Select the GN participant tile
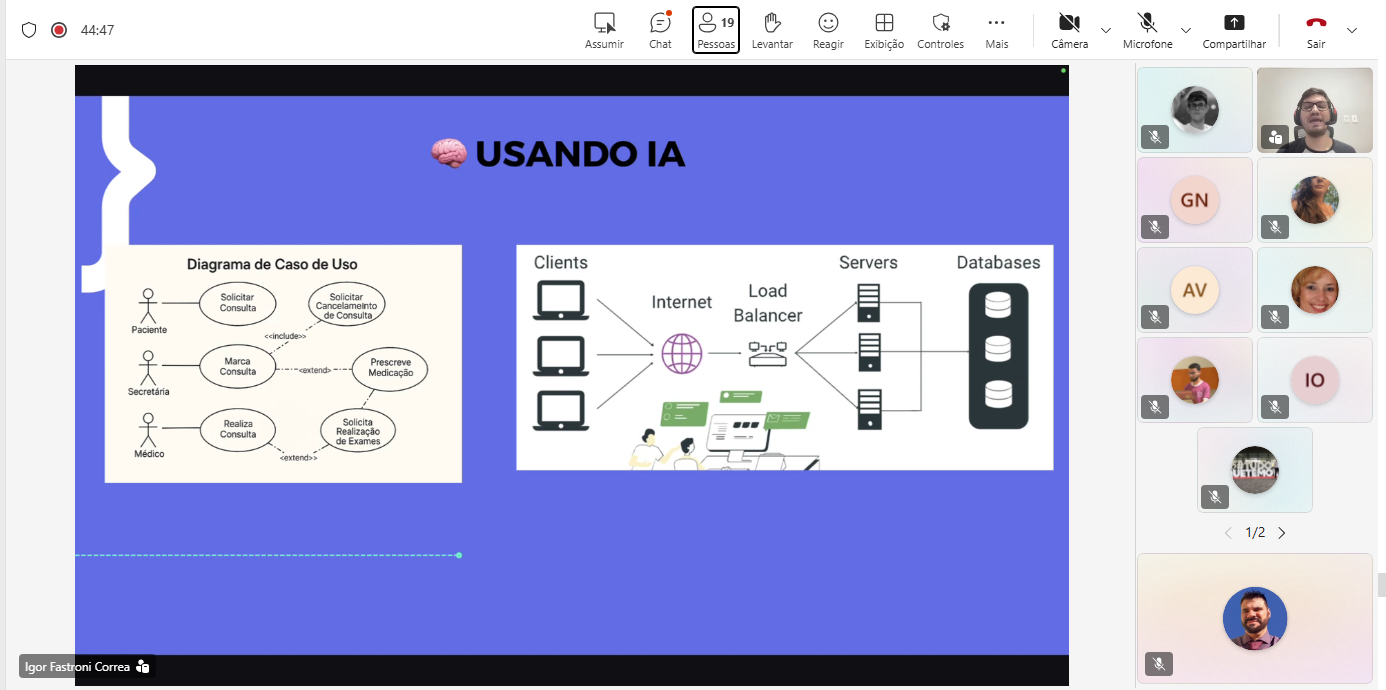The height and width of the screenshot is (690, 1386). pos(1194,200)
